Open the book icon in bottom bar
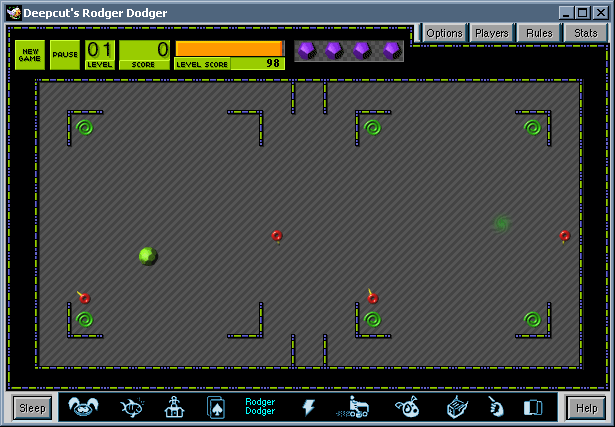Image resolution: width=615 pixels, height=427 pixels. 533,407
